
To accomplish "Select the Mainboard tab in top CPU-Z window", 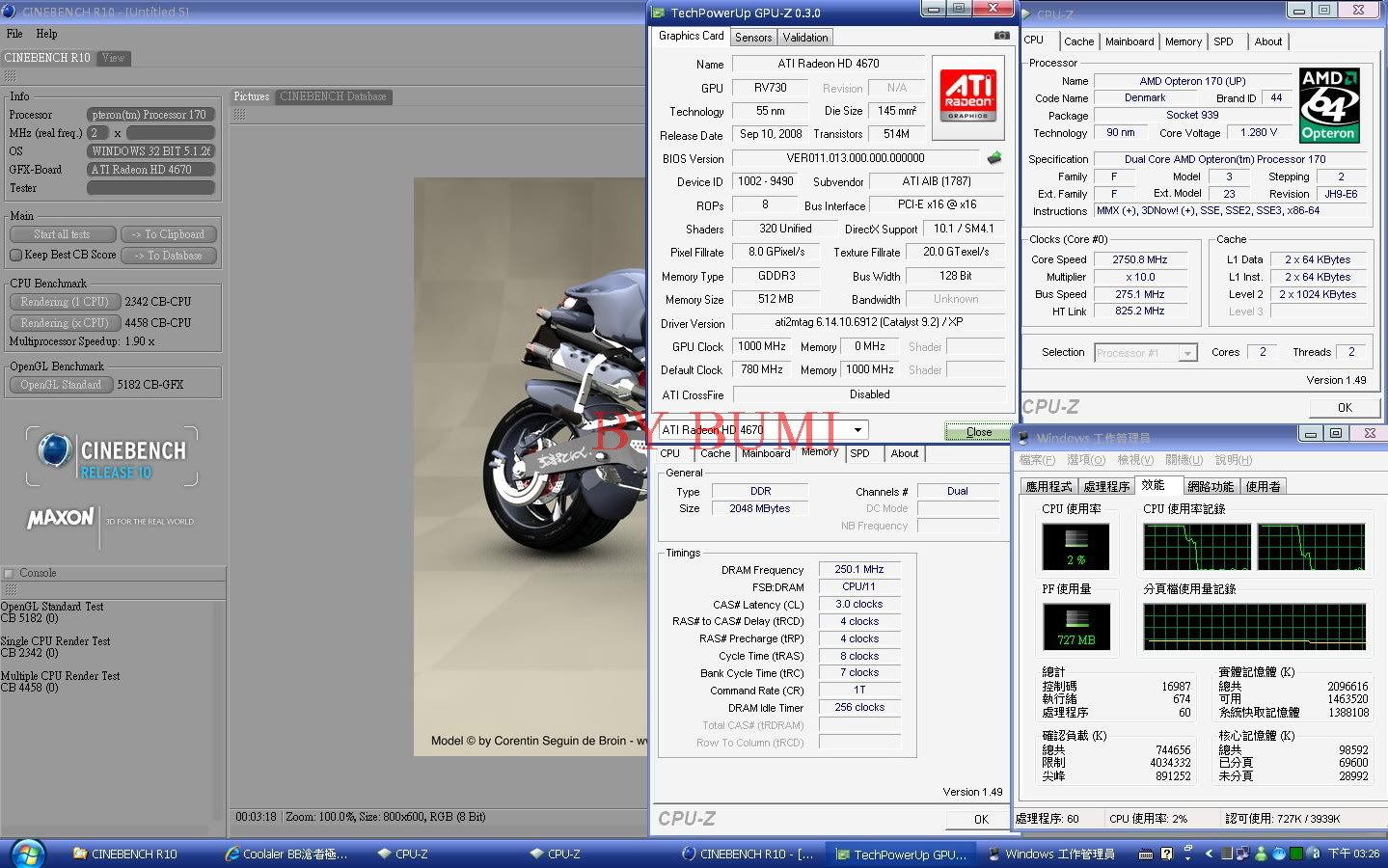I will click(1129, 41).
